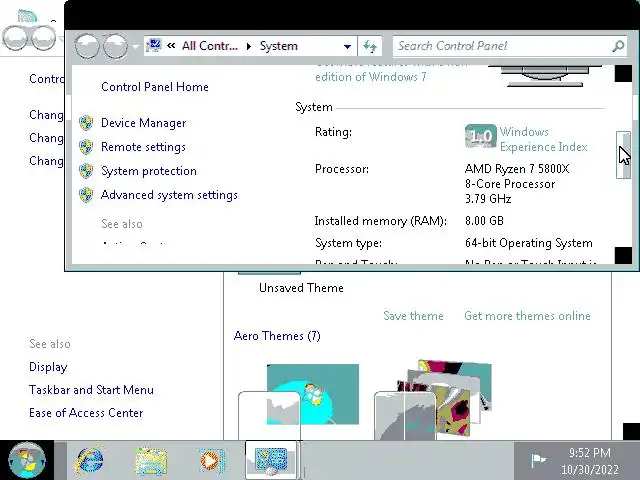Viewport: 640px width, 480px height.
Task: Open the address bar history dropdown
Action: click(347, 47)
